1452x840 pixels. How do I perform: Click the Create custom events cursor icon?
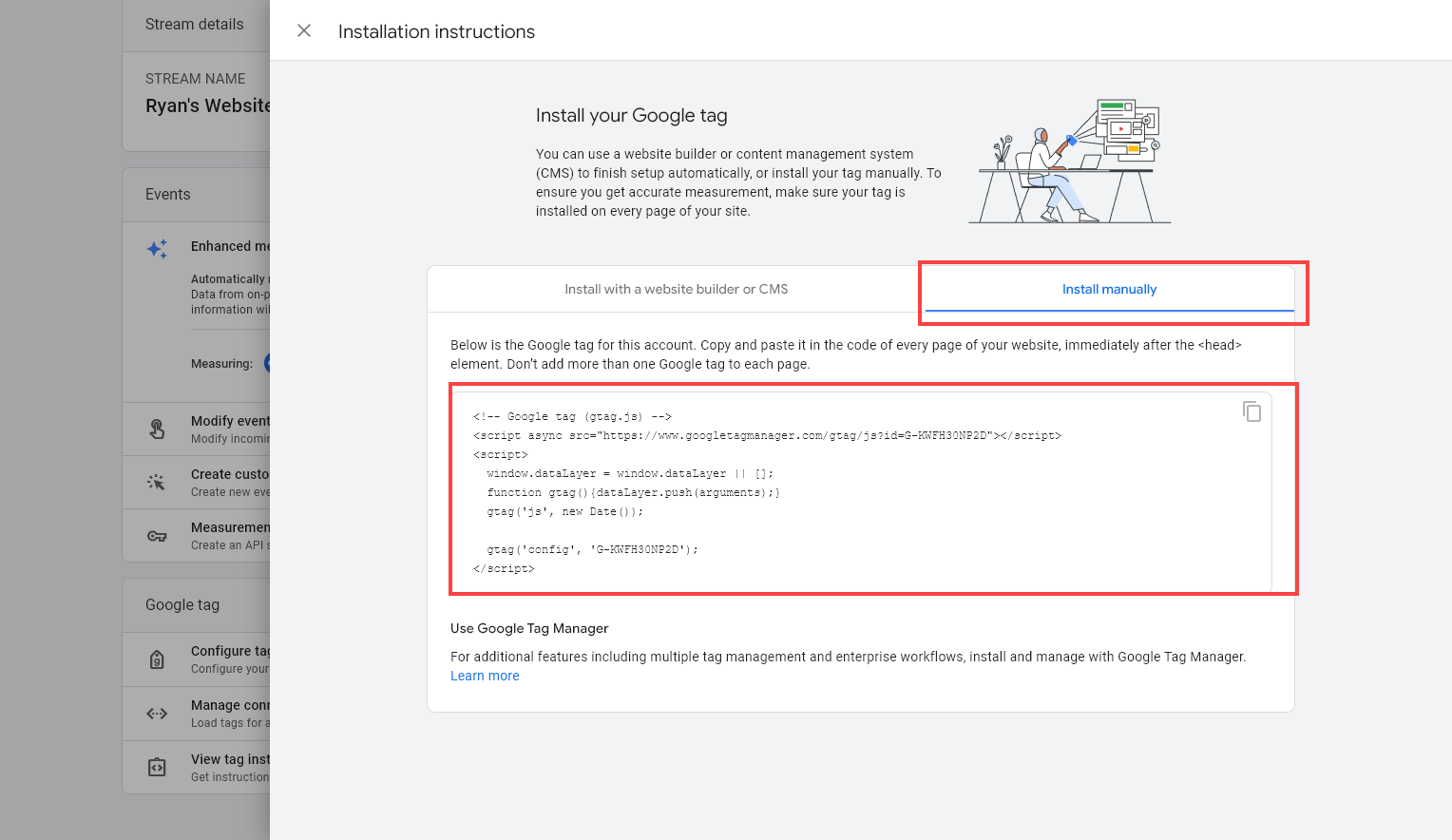(x=157, y=482)
